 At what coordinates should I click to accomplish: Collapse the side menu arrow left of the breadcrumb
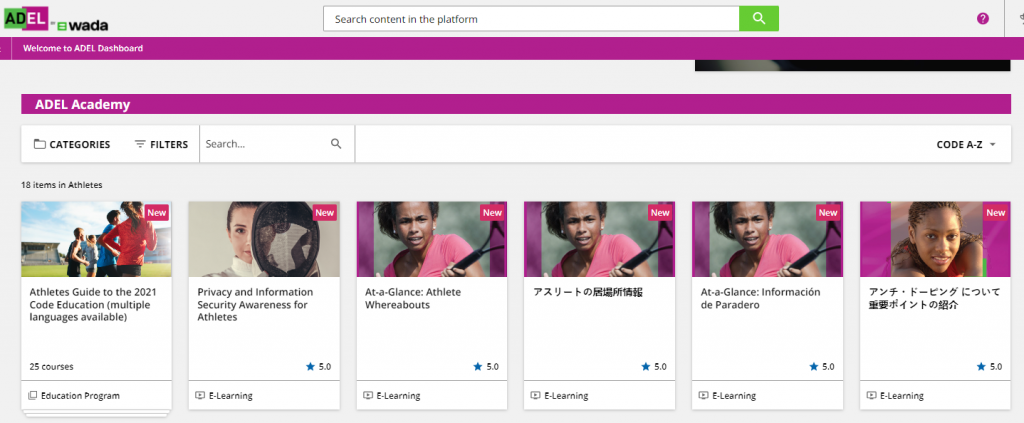(x=5, y=48)
